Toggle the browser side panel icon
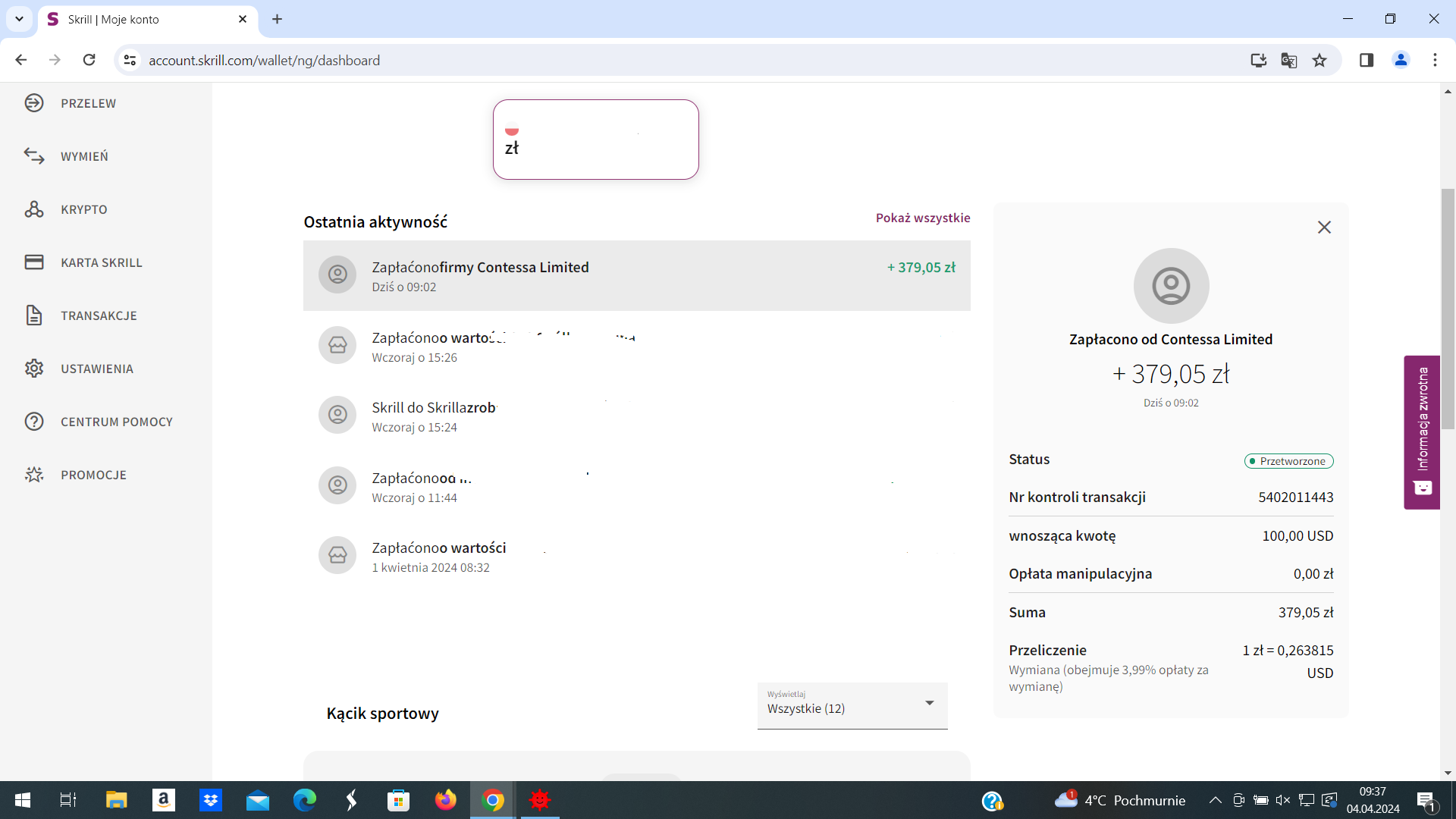The height and width of the screenshot is (819, 1456). coord(1367,60)
